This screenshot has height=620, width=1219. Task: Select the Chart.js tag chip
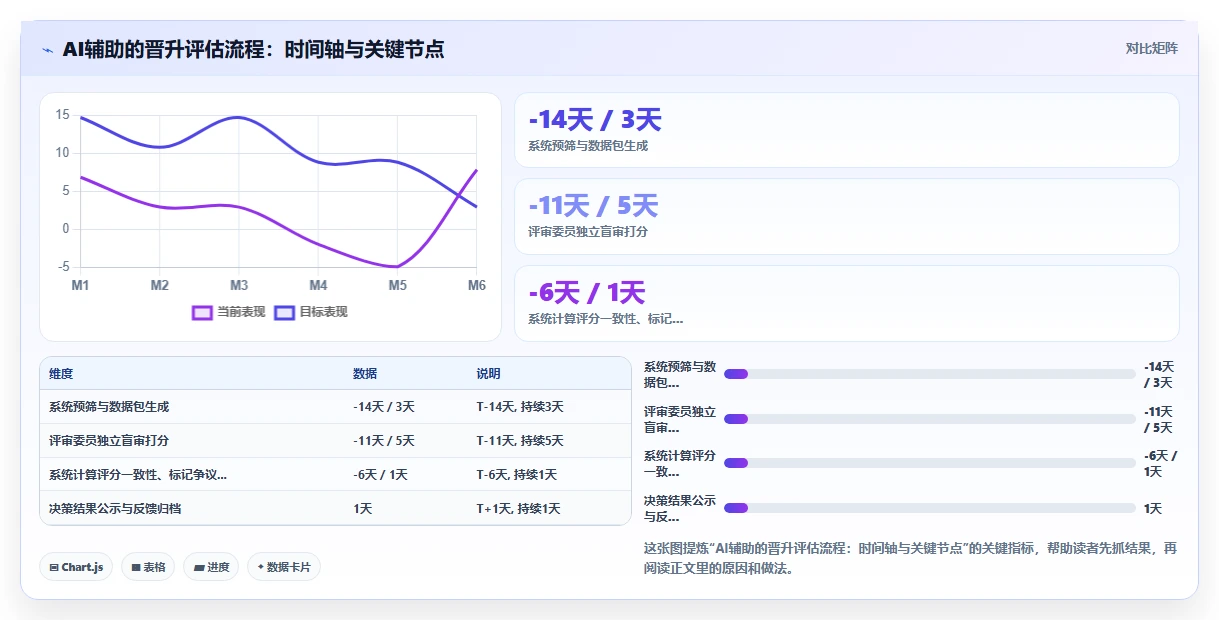tap(77, 567)
